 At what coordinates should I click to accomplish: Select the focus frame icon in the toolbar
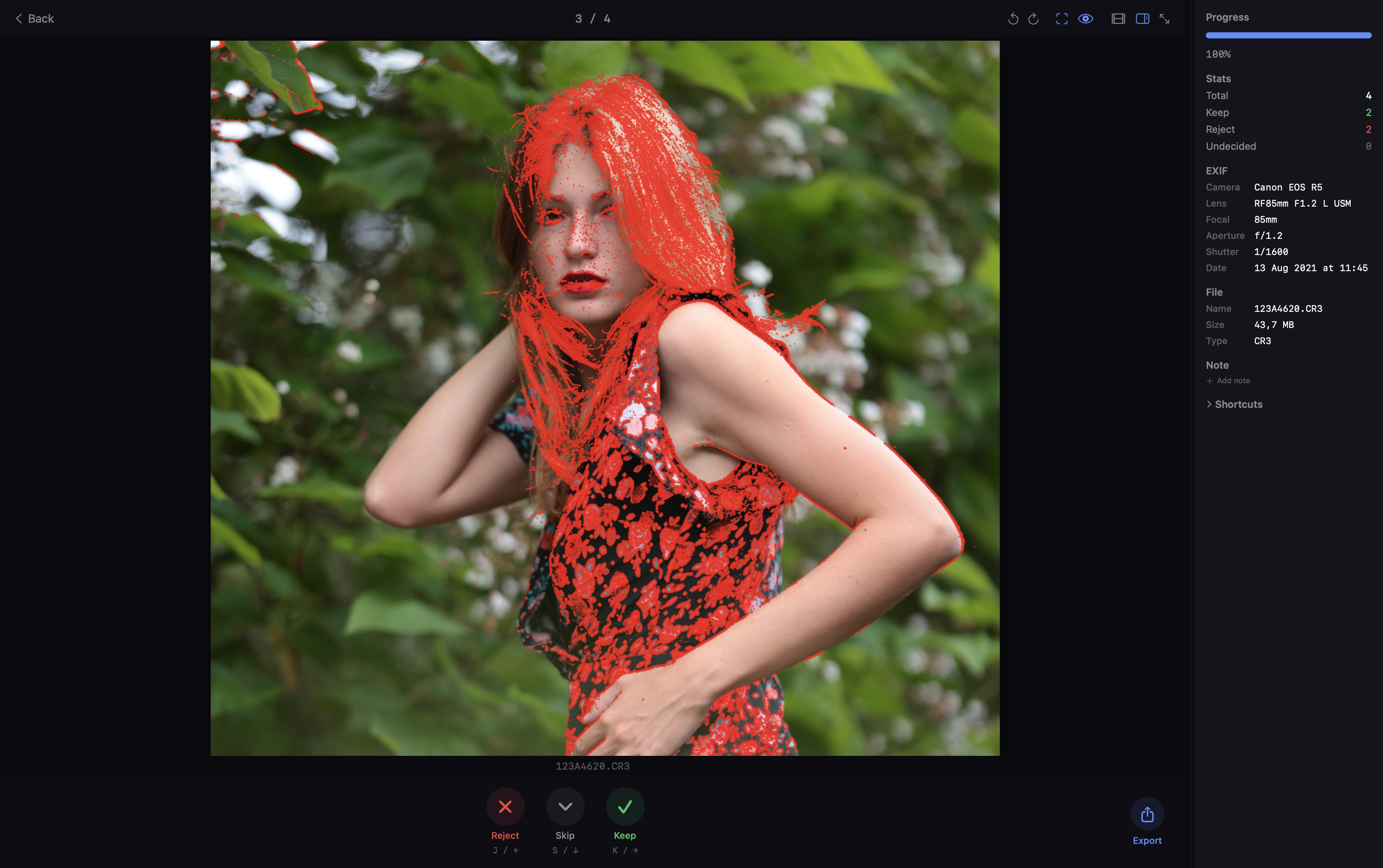[x=1061, y=18]
